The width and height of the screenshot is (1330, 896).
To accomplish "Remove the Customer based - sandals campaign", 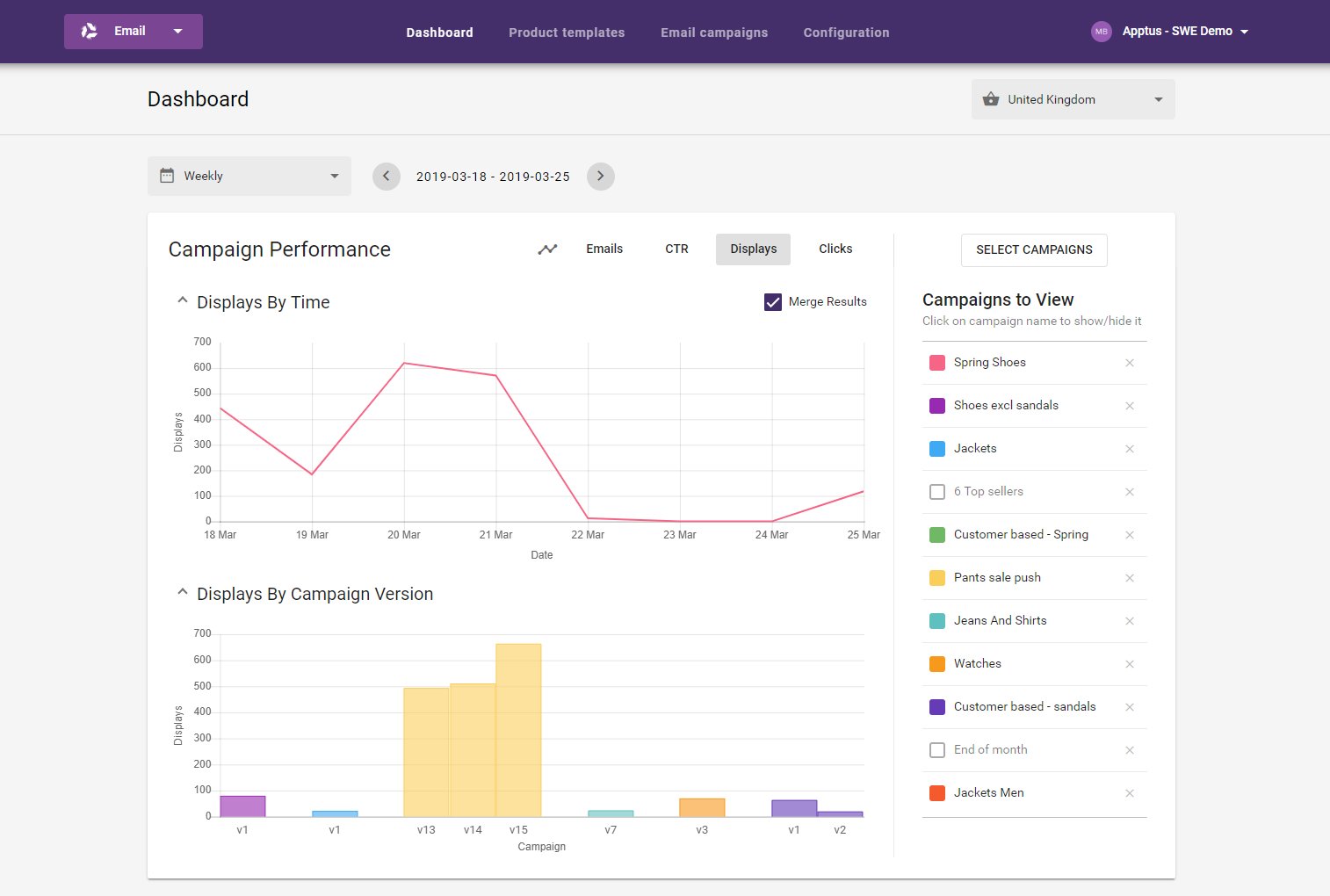I will tap(1130, 707).
